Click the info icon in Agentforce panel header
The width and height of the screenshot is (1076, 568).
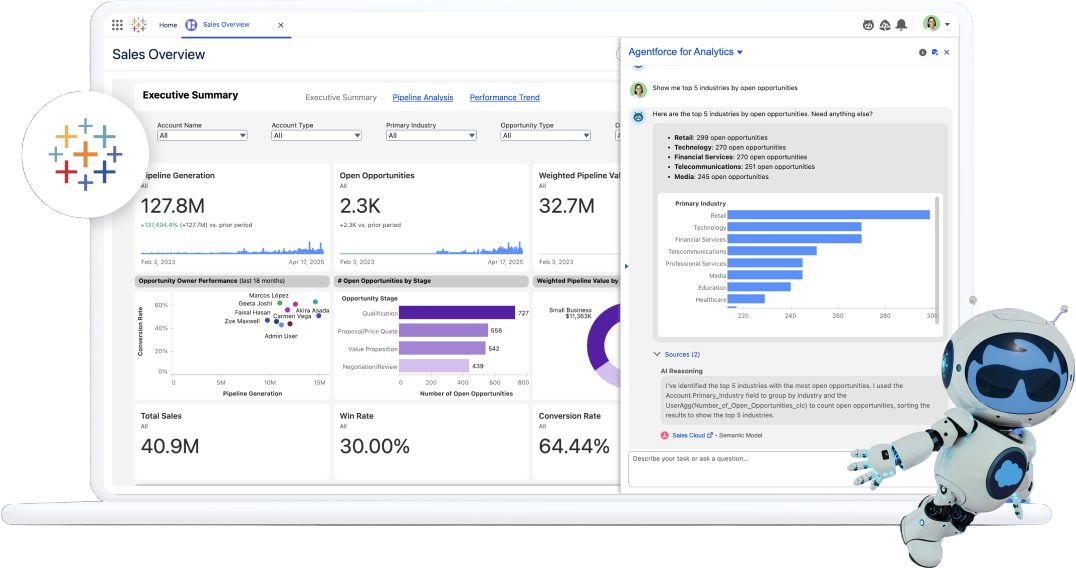[922, 52]
